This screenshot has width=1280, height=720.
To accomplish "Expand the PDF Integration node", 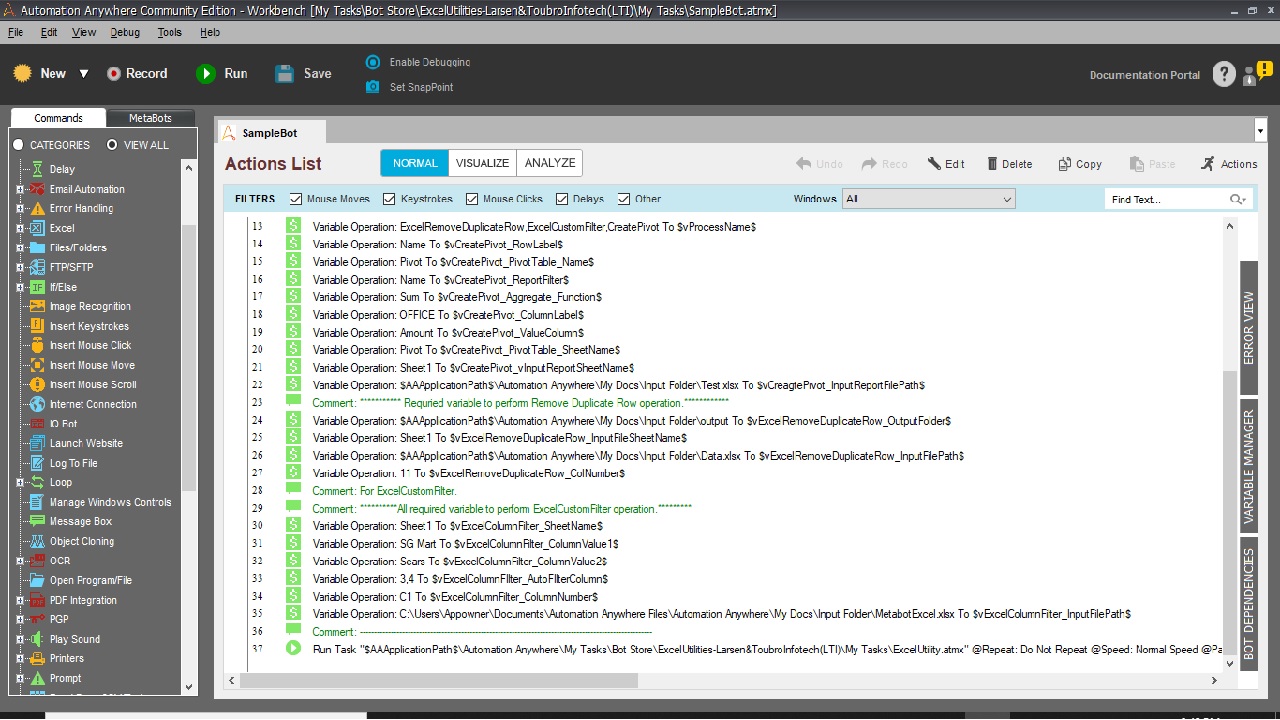I will pos(20,600).
